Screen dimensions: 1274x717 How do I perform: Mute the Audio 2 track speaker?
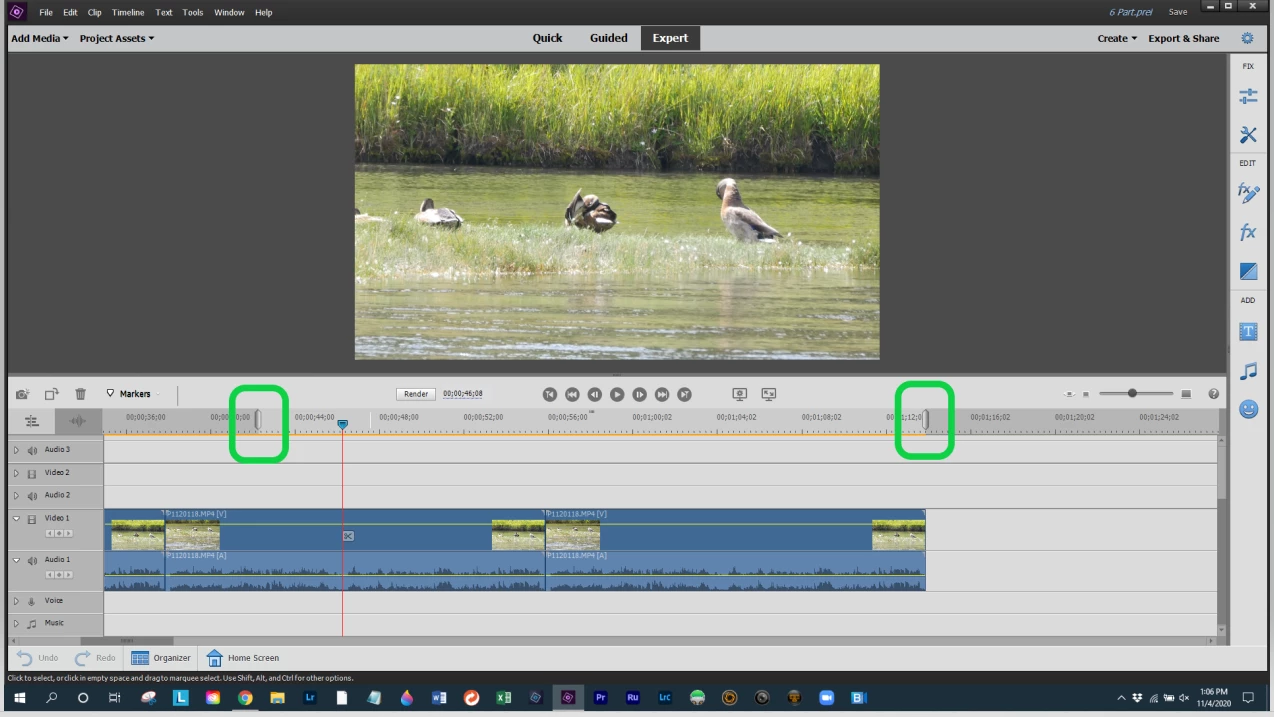[32, 495]
